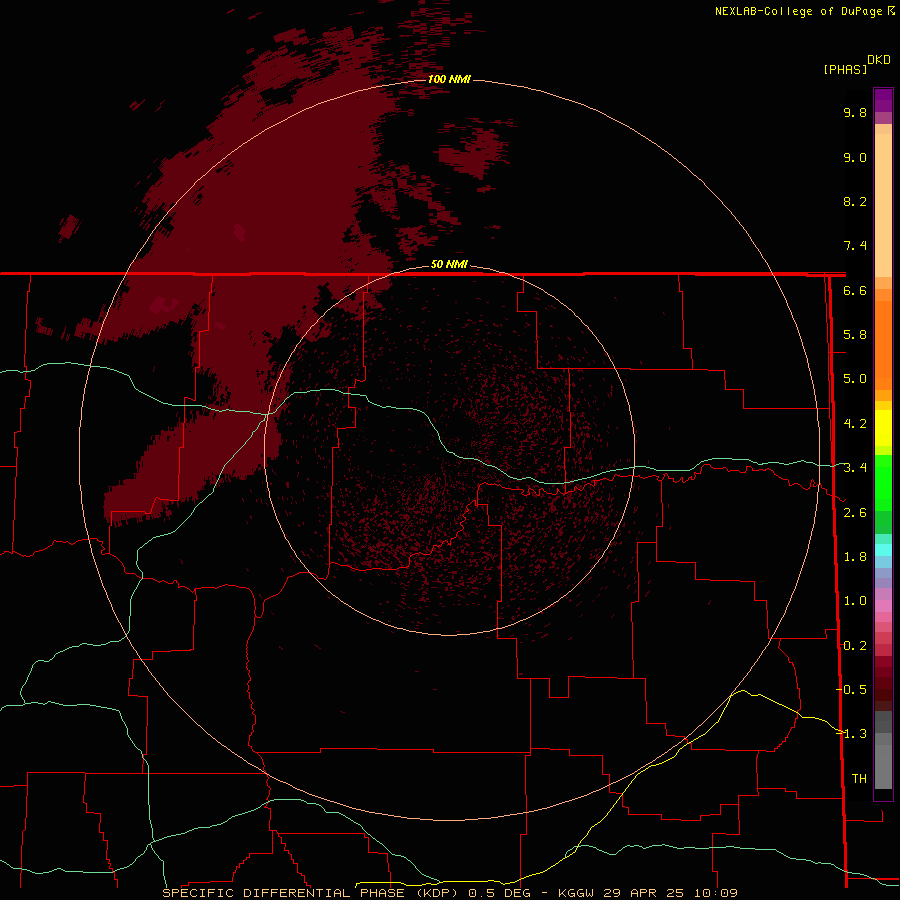Click the 3.4 value on the color scale

click(x=855, y=468)
